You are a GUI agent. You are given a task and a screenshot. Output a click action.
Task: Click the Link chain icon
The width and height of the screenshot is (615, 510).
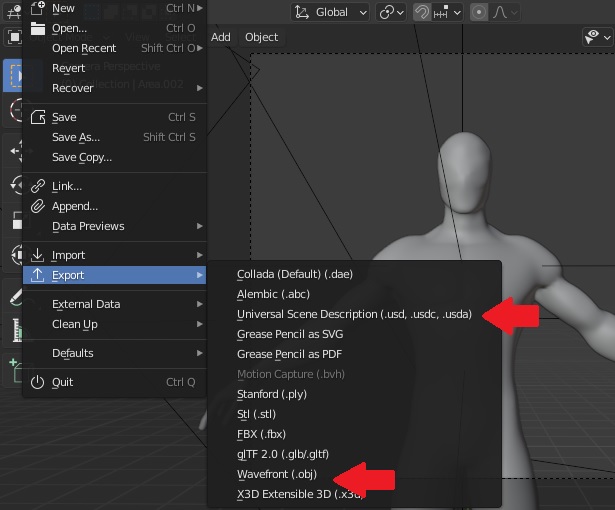coord(38,186)
